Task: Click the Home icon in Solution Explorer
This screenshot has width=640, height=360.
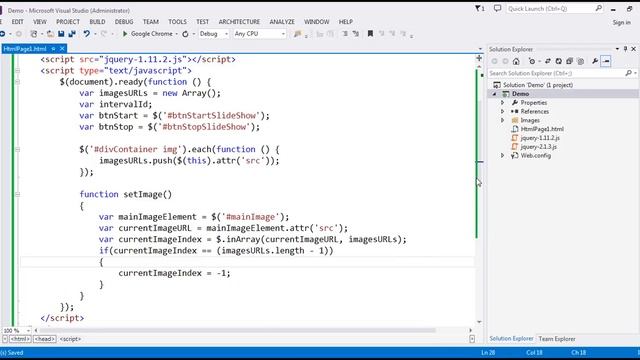Action: pos(516,61)
